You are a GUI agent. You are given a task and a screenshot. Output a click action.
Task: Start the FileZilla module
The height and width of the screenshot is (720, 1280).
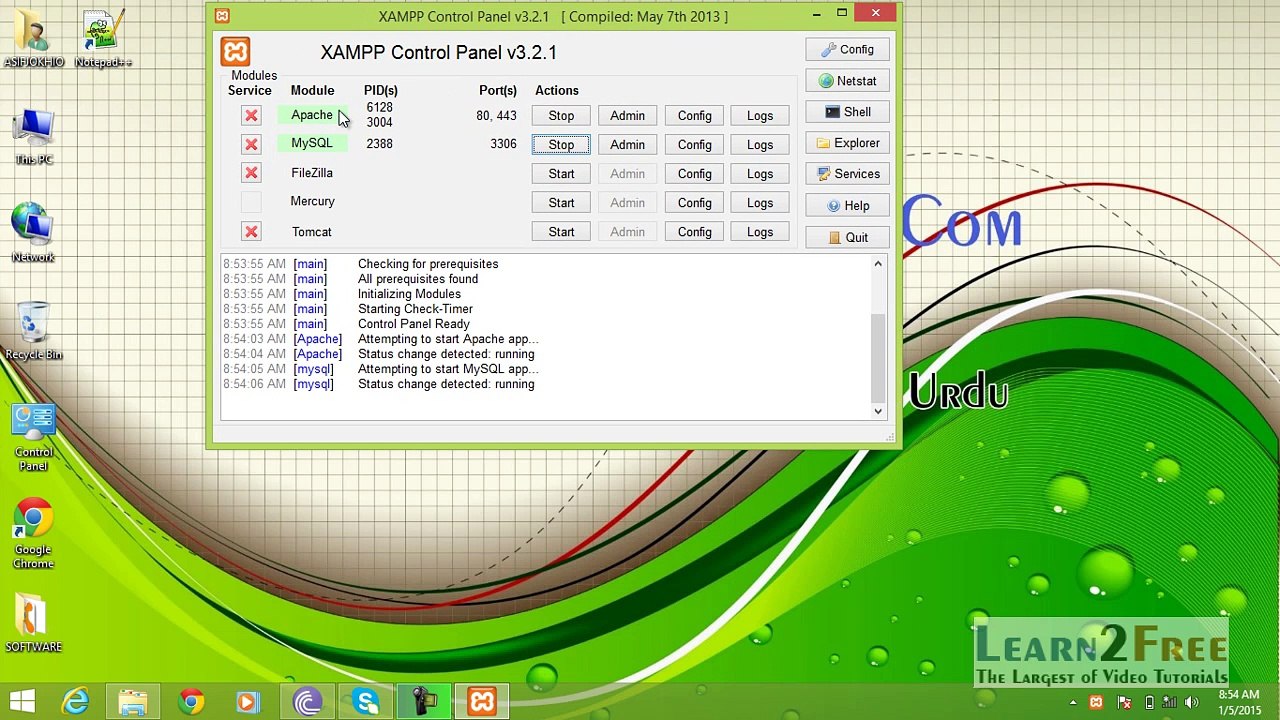[x=561, y=174]
